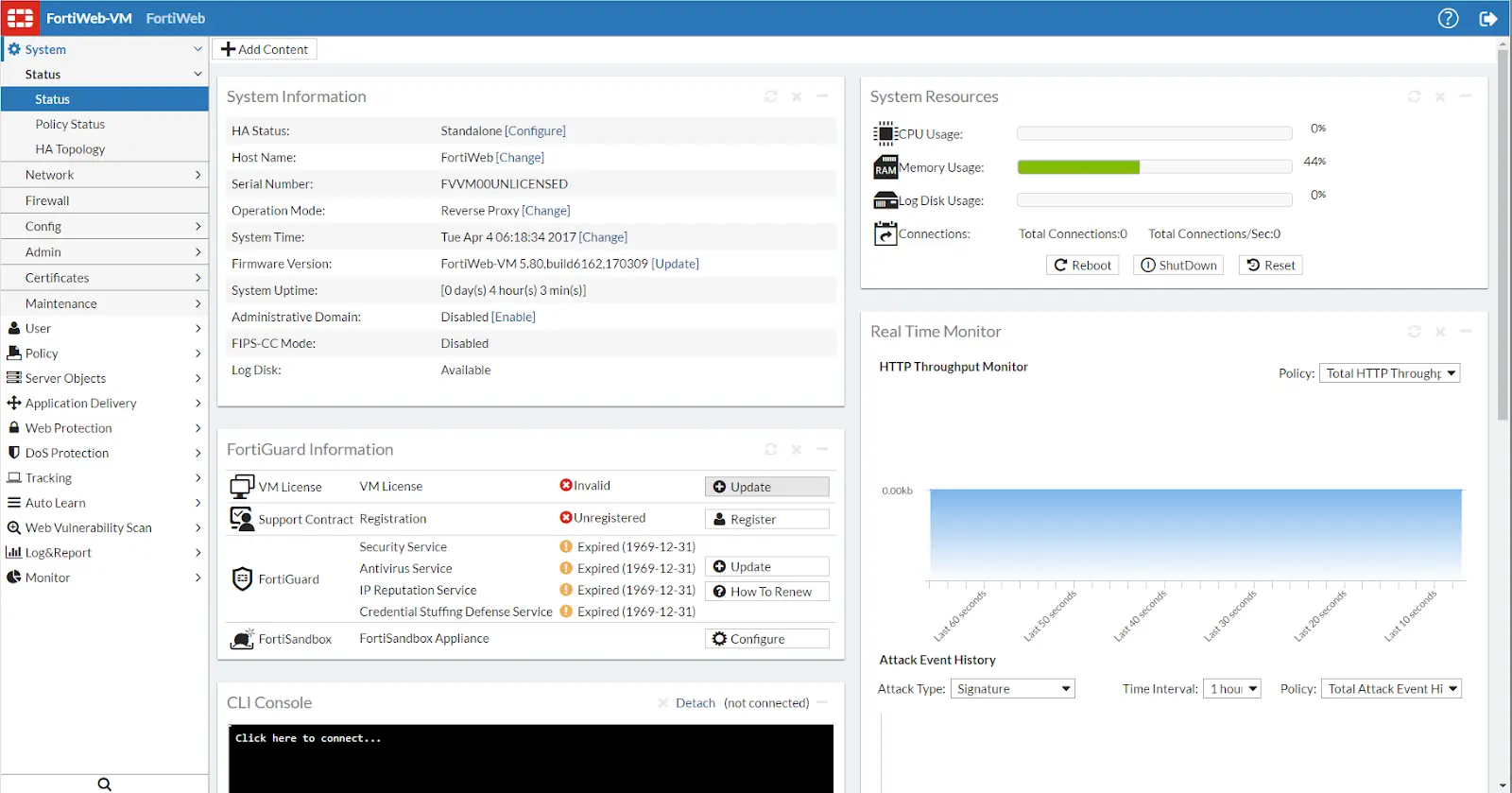
Task: Open the Web Vulnerability Scan menu
Action: [x=104, y=527]
